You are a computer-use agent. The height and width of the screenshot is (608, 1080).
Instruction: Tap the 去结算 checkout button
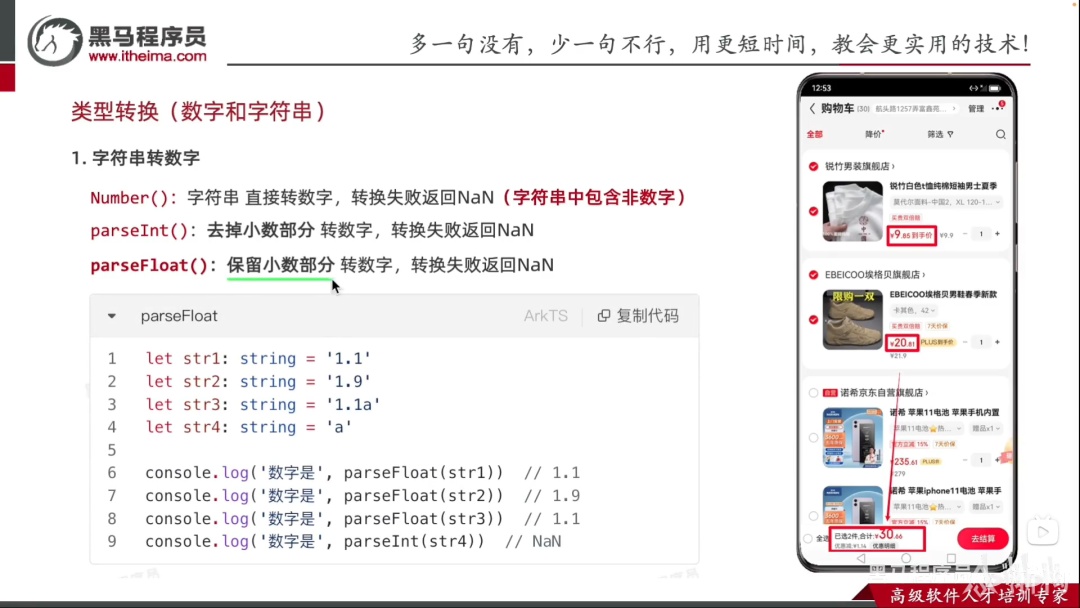point(982,538)
